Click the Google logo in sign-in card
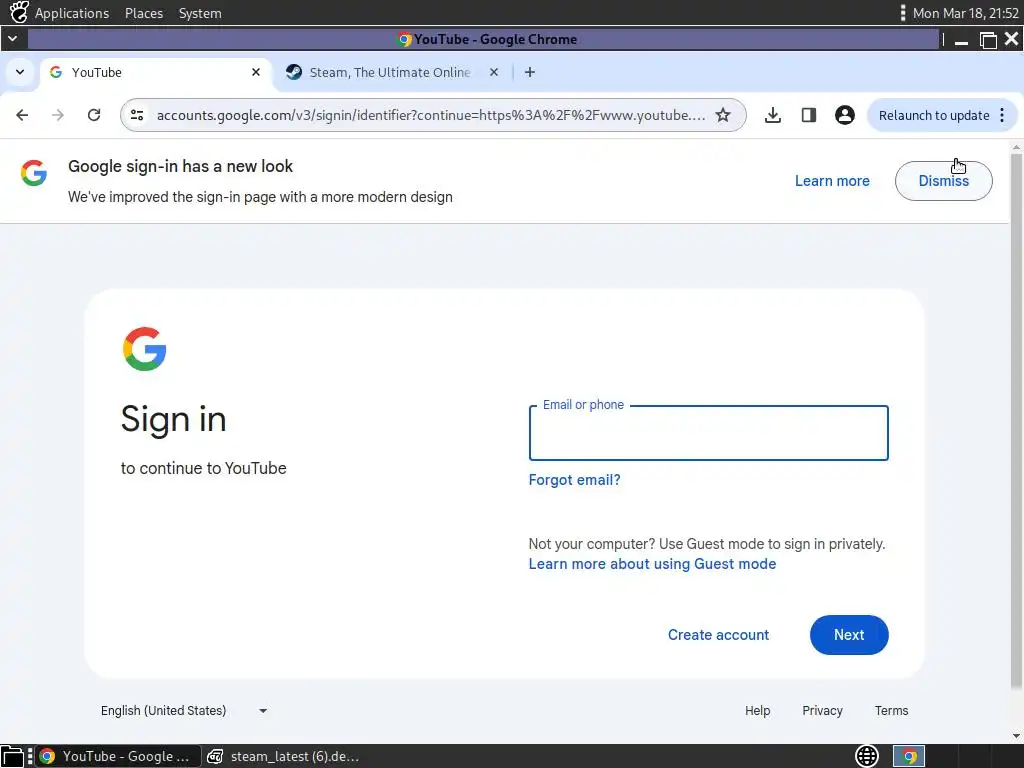 tap(144, 349)
